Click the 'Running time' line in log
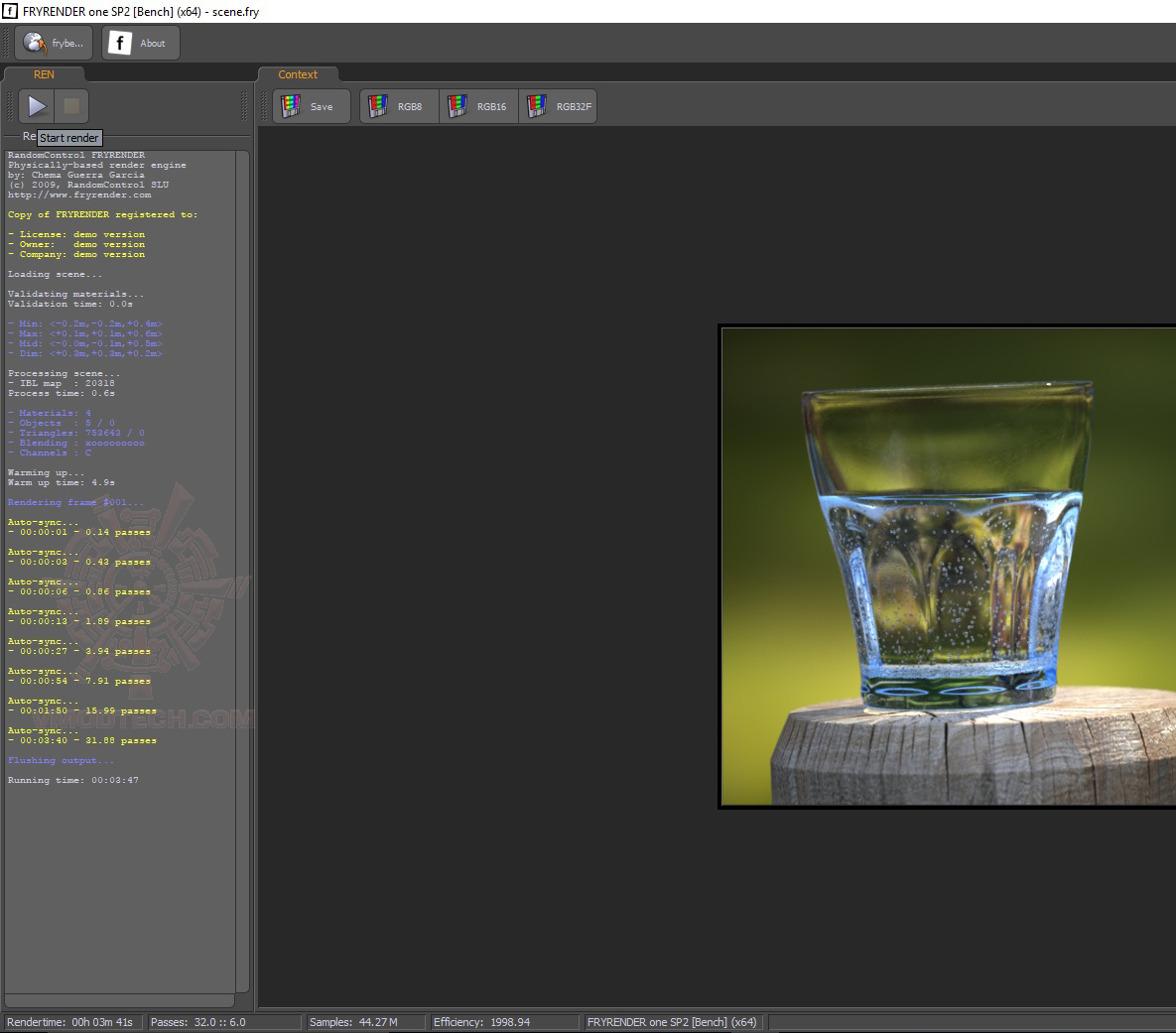Image resolution: width=1176 pixels, height=1033 pixels. pos(73,781)
